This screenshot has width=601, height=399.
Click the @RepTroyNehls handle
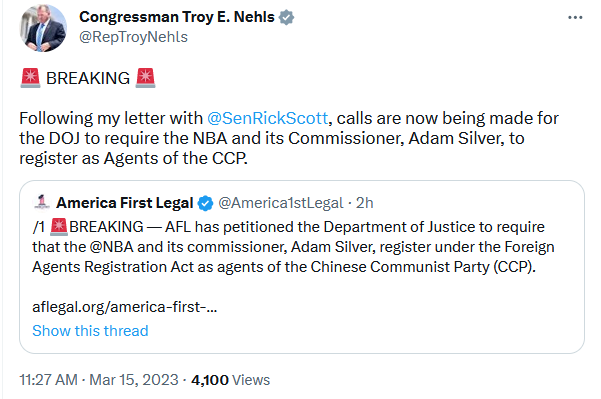(133, 37)
